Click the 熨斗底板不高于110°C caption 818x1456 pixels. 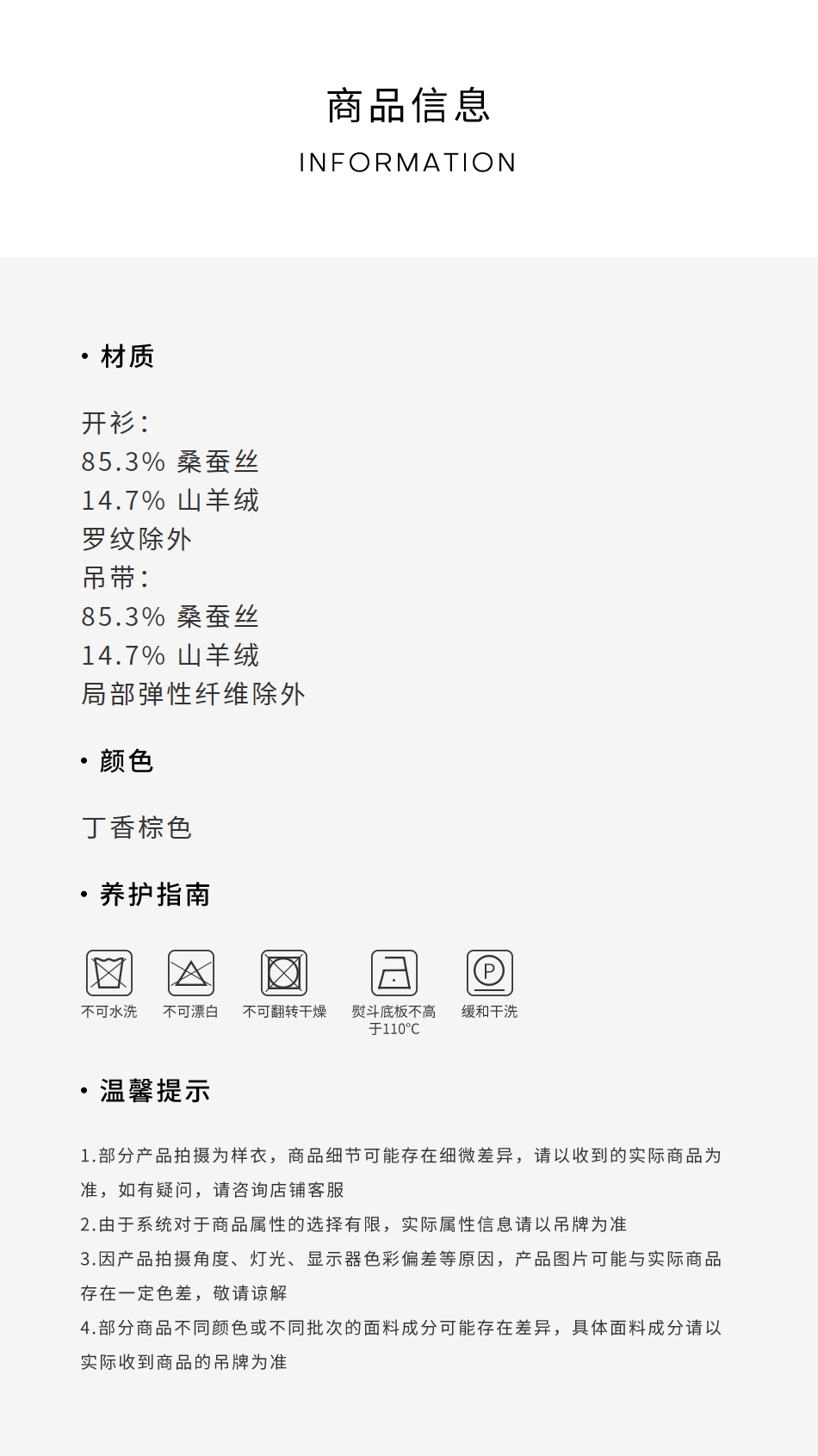(394, 1020)
